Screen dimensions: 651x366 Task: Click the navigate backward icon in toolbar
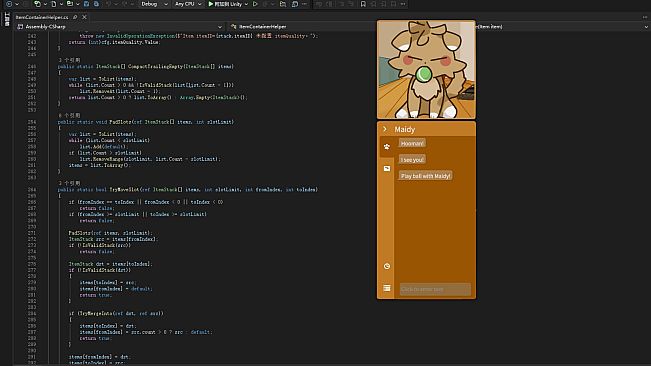point(9,4)
